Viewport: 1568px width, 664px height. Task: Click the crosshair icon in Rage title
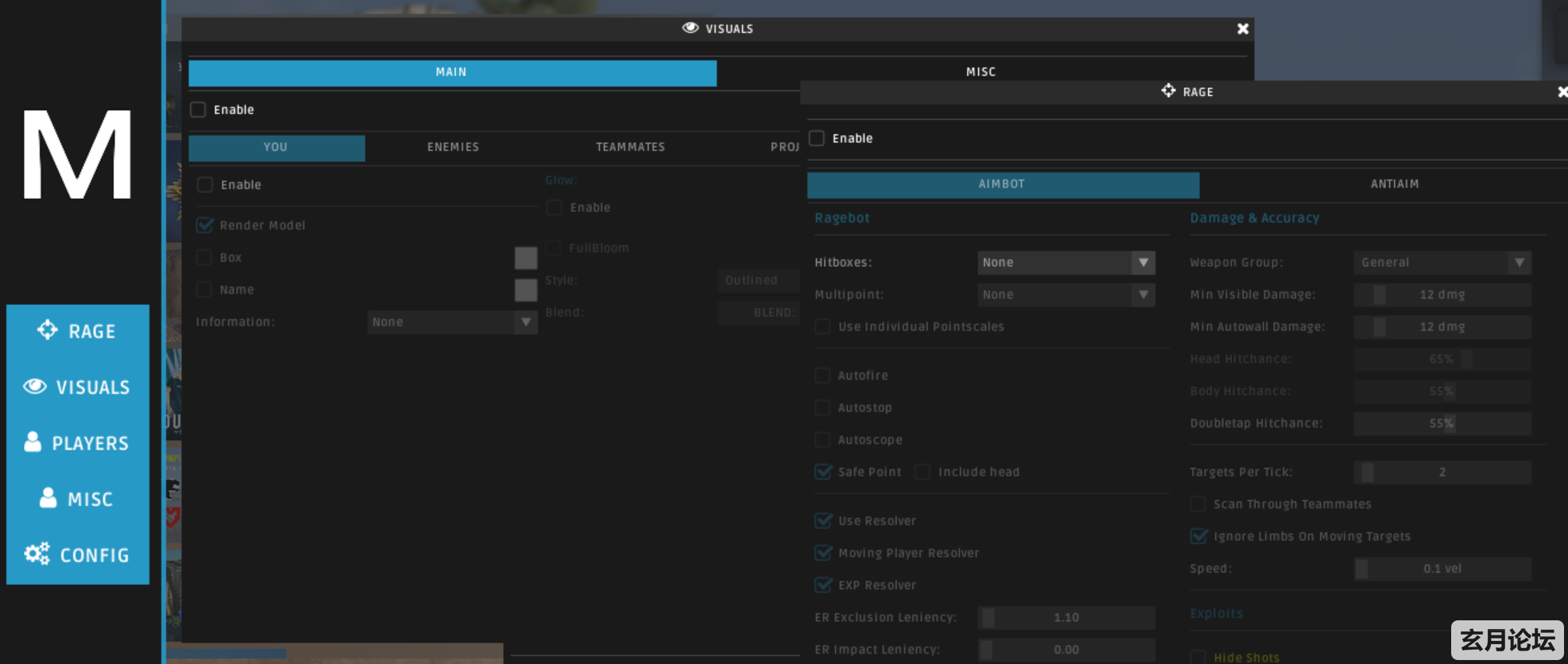point(1168,91)
